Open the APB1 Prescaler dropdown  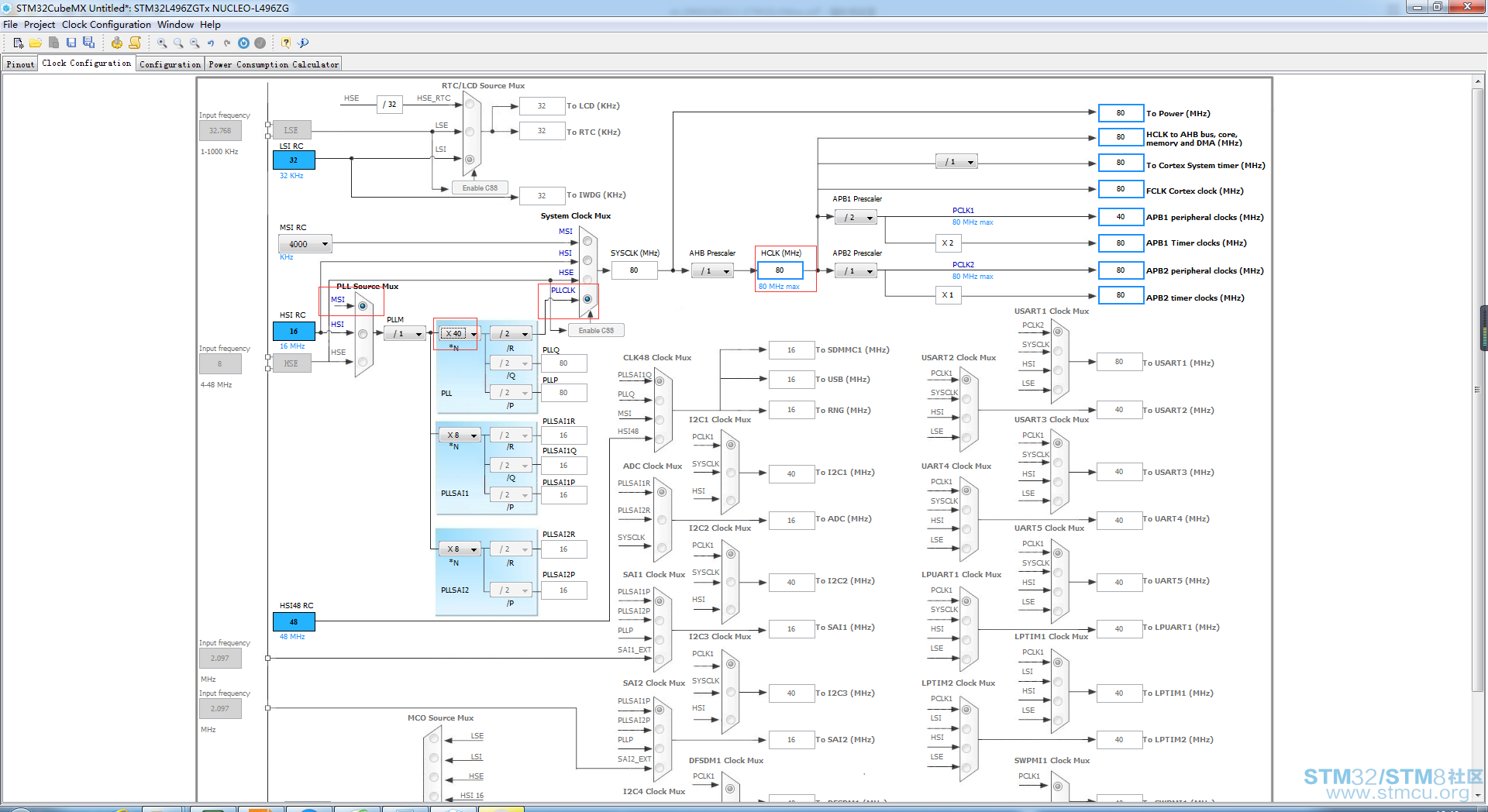[x=856, y=218]
